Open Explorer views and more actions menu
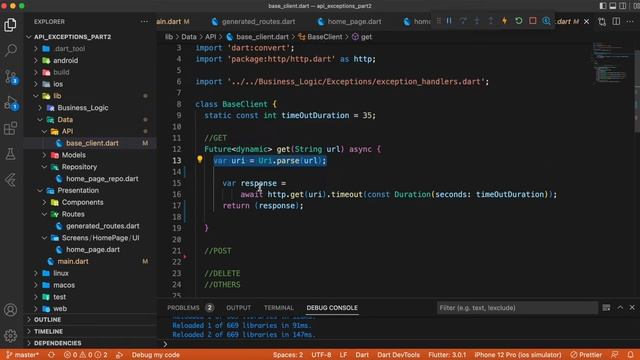Screen dimensions: 640x360 pyautogui.click(x=144, y=22)
